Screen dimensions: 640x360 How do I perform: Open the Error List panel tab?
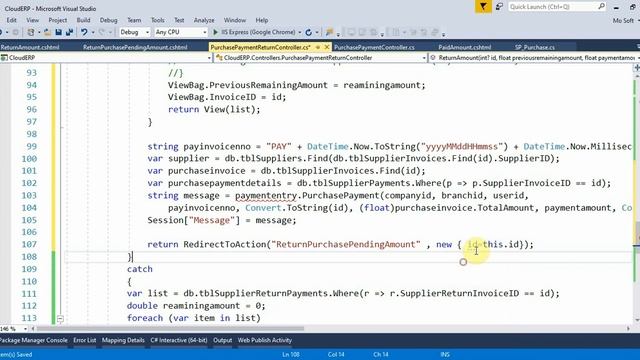(84, 340)
